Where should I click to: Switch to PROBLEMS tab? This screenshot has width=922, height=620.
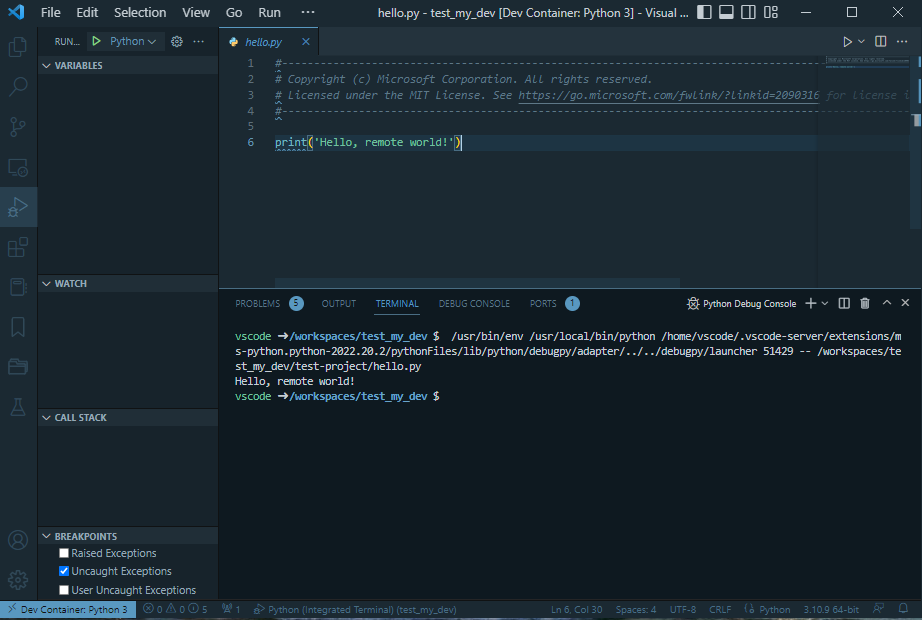(x=269, y=304)
